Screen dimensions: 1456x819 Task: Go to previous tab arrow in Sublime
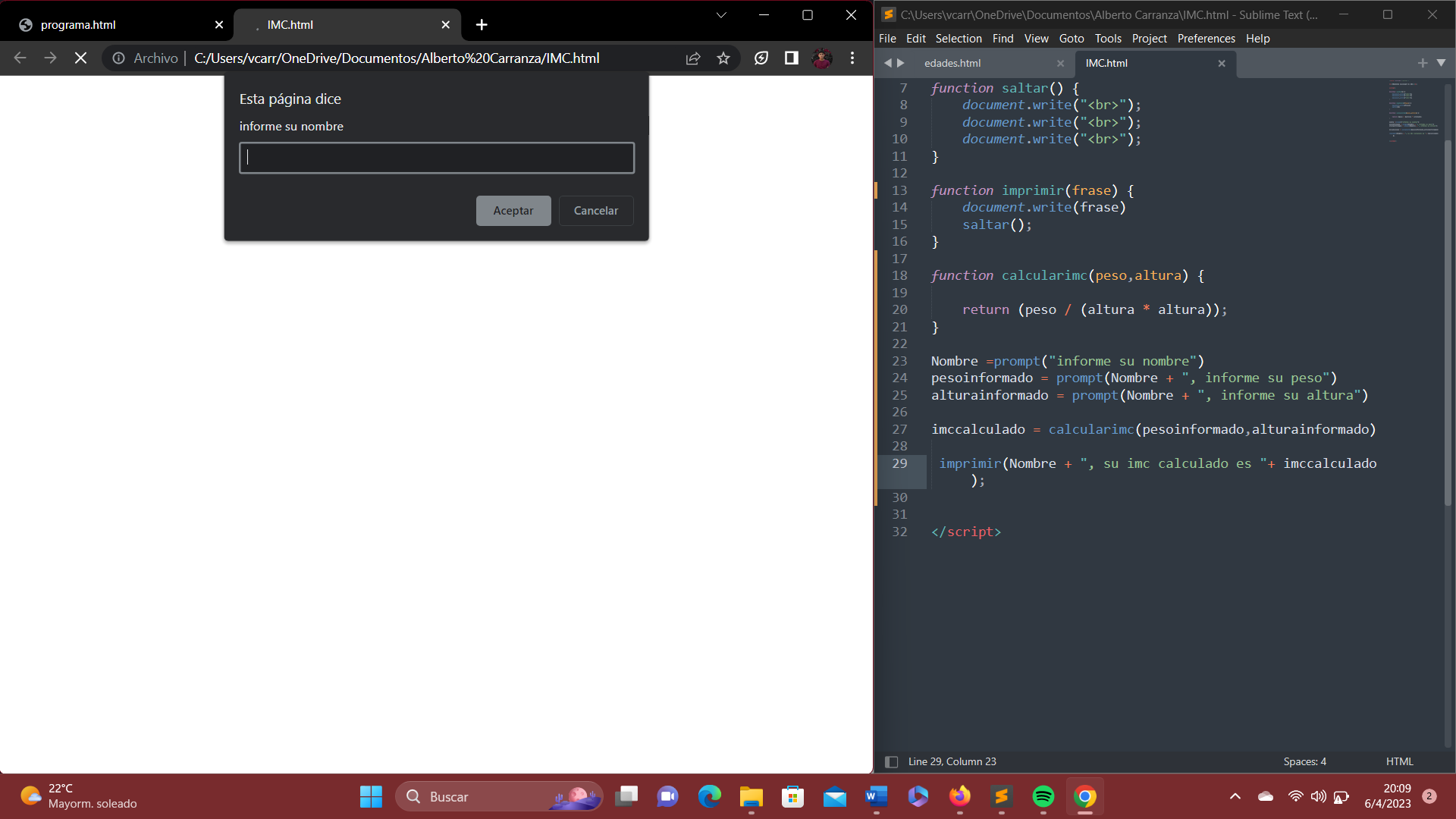point(887,63)
